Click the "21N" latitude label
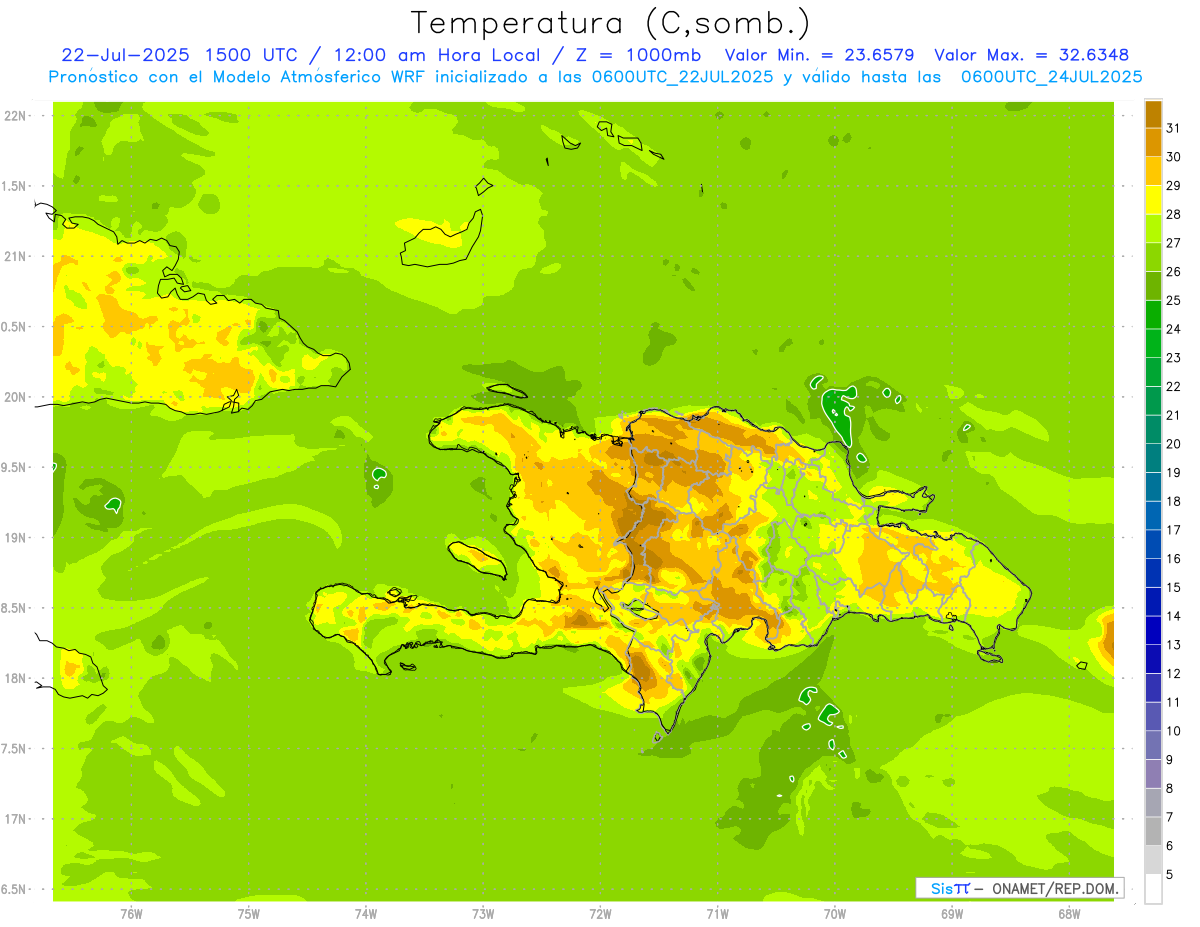The image size is (1200, 927). 15,256
